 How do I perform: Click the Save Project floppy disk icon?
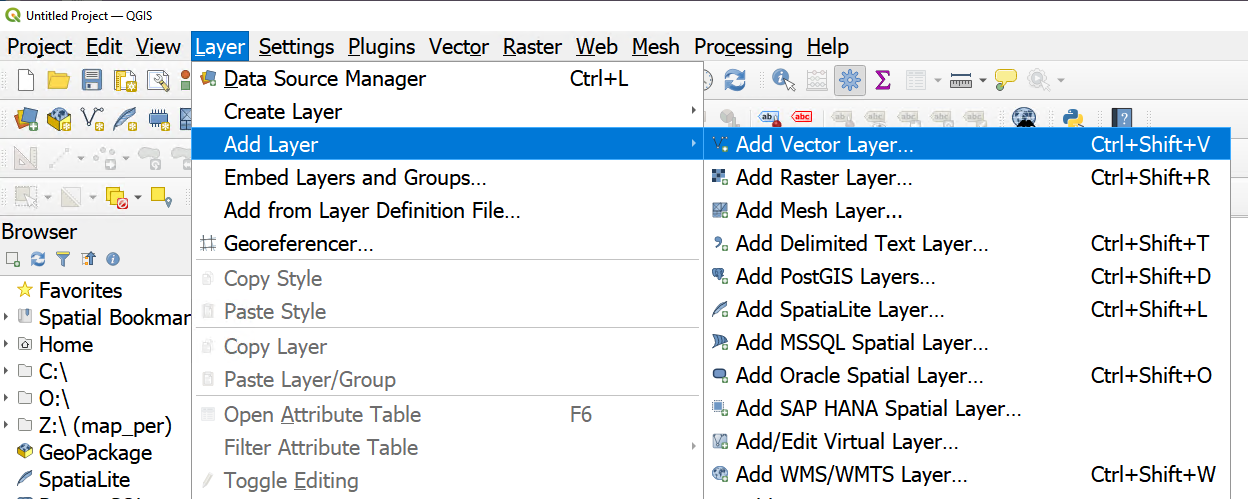92,80
